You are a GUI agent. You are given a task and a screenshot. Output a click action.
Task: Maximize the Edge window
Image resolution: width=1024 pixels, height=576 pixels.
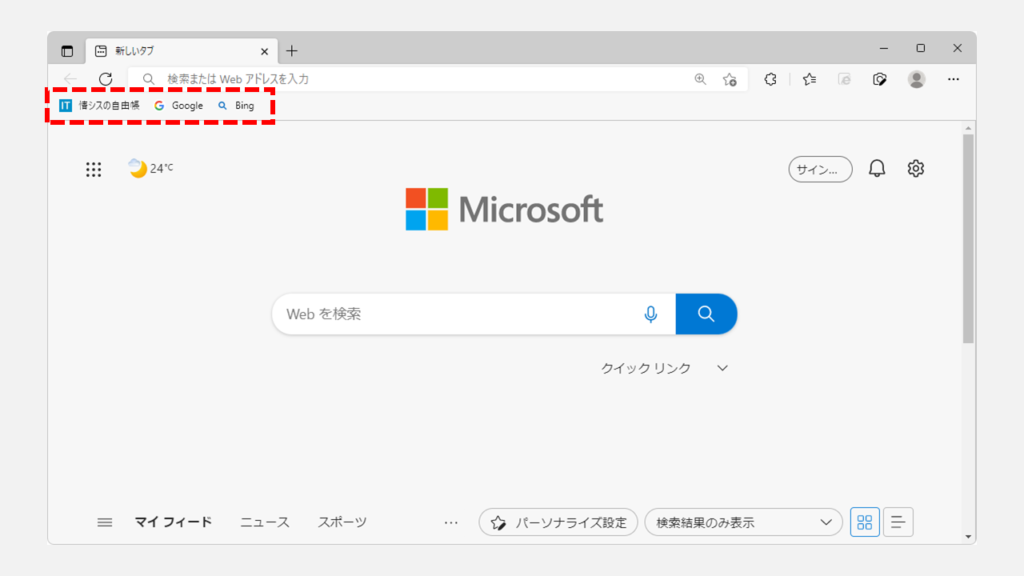(921, 48)
